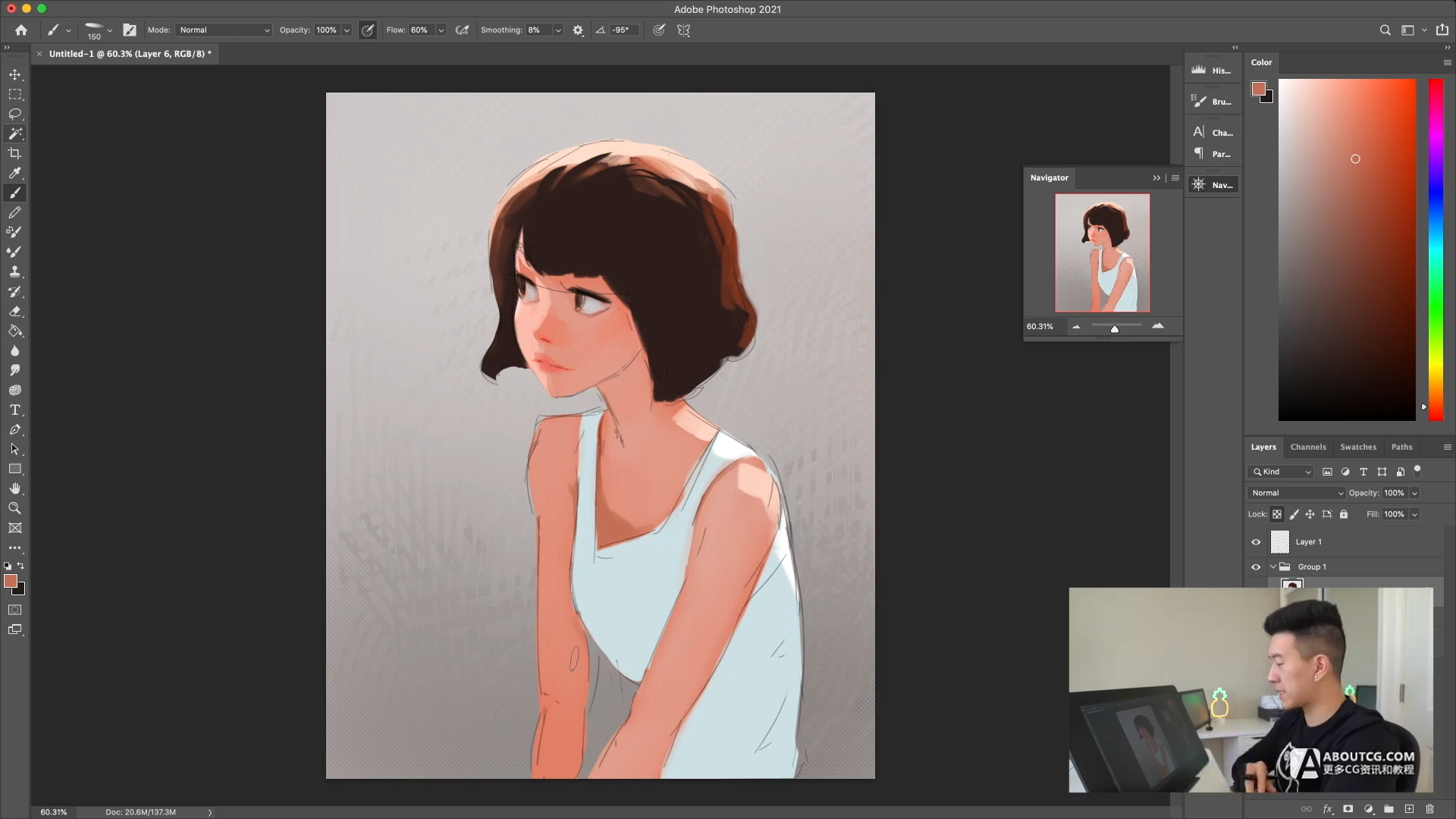Open the brush Mode dropdown
1456x819 pixels.
224,30
